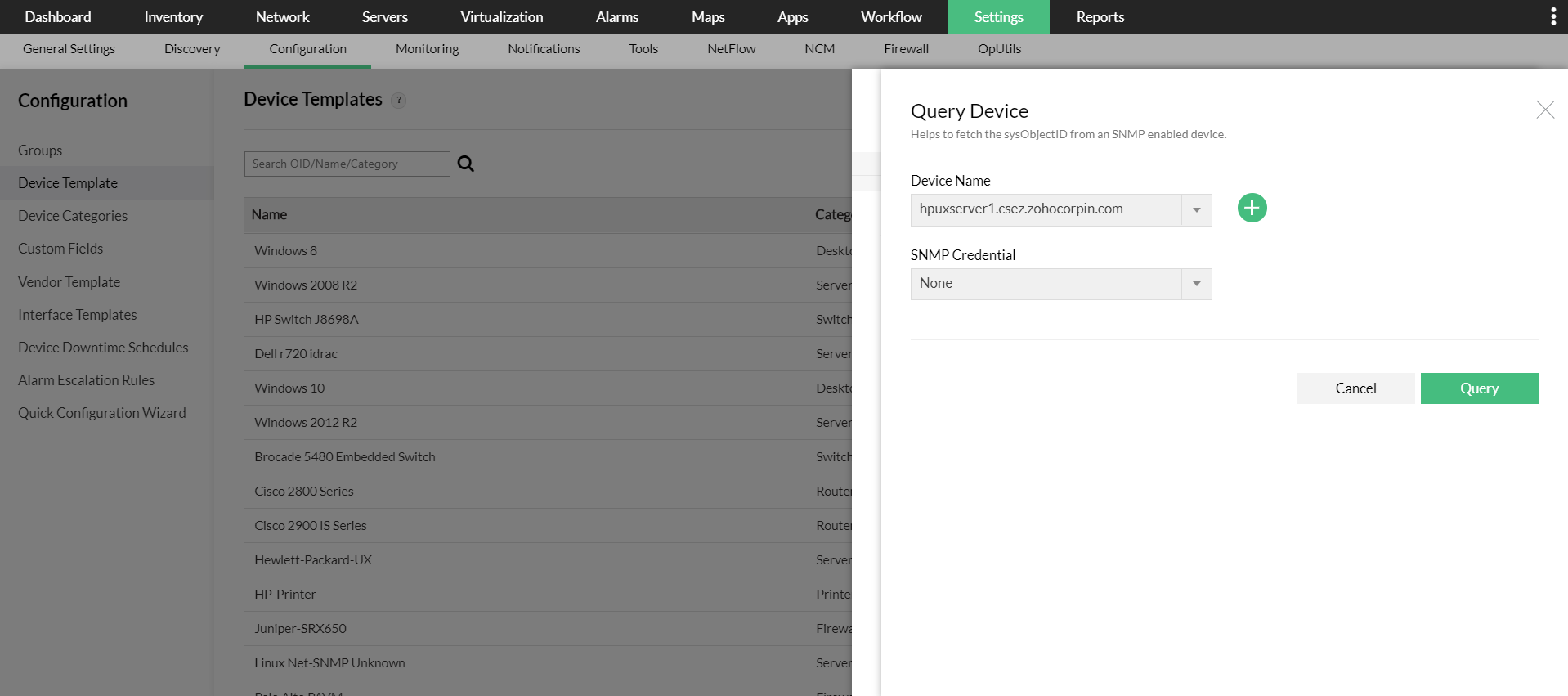
Task: Open the Dell r720 idrac template
Action: [296, 354]
